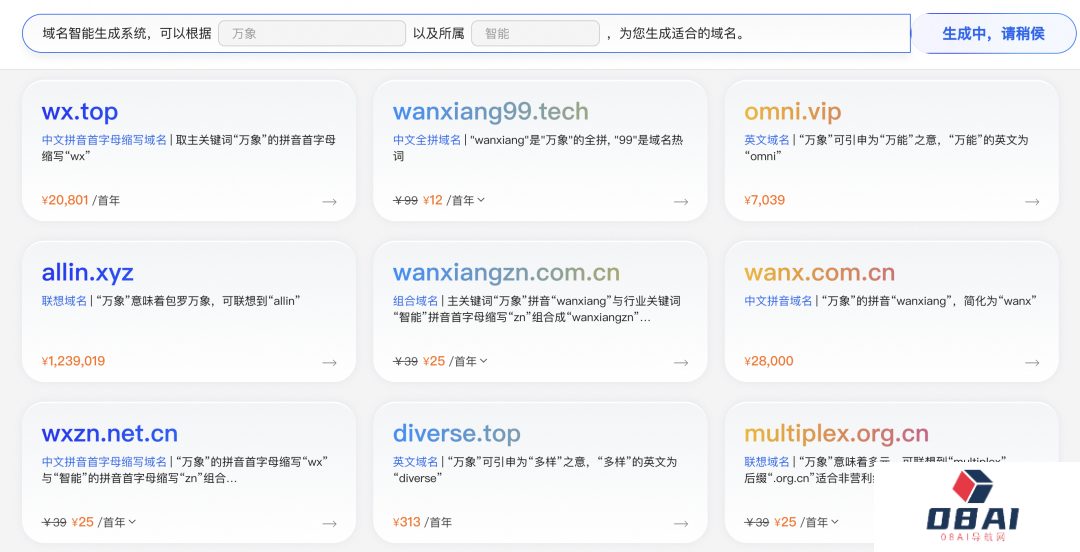Click 英文域名 tag on diverse.top card
1080x552 pixels.
click(x=415, y=462)
